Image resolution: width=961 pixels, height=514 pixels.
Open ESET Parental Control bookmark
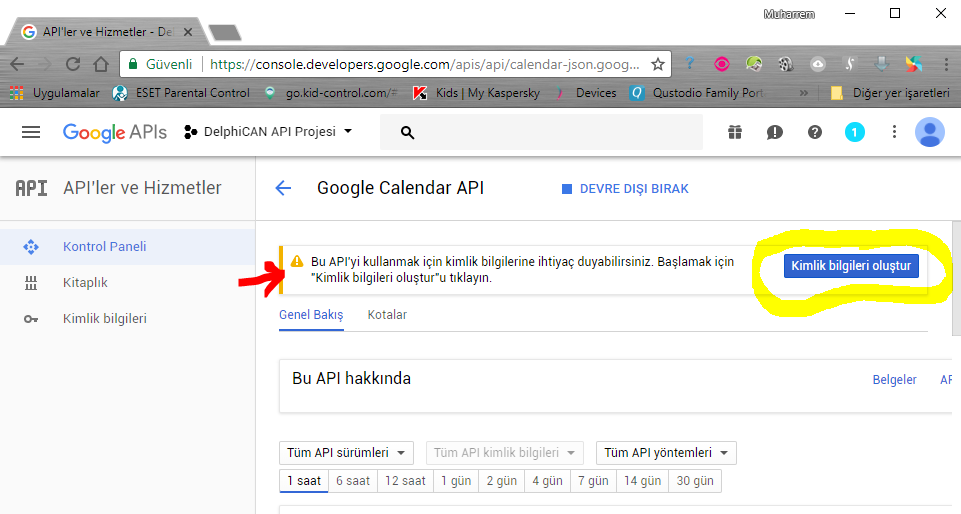[182, 93]
